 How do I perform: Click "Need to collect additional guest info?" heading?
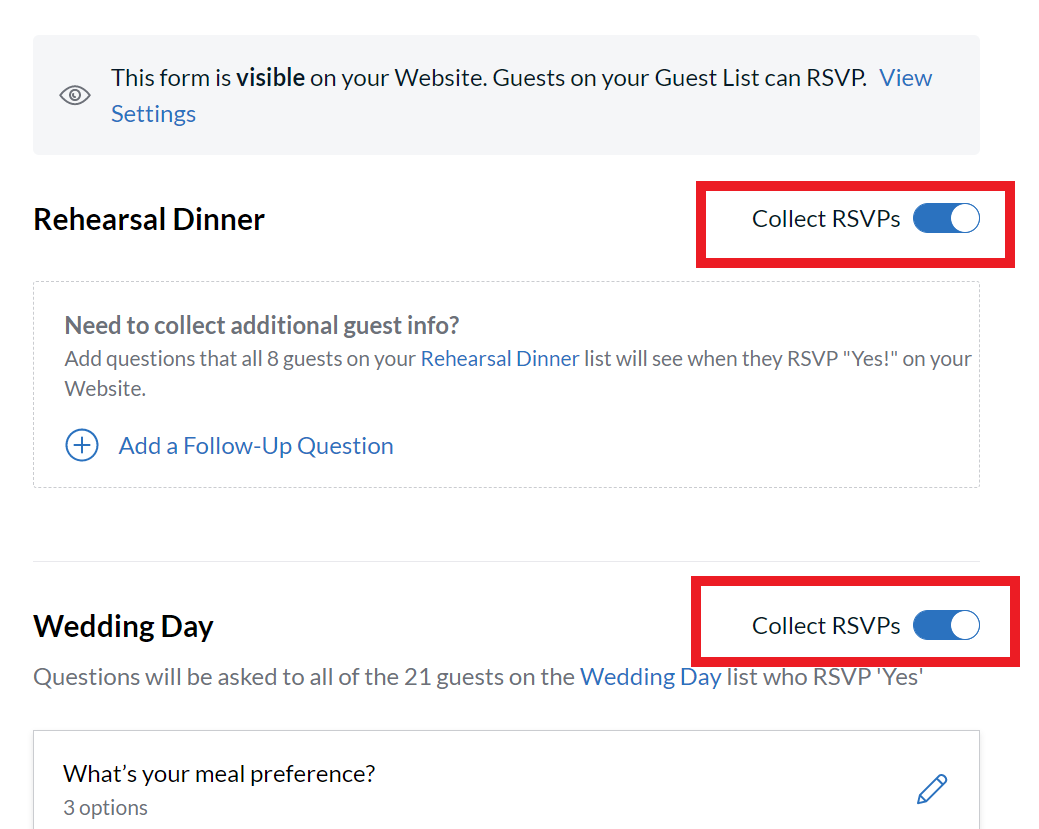click(262, 325)
